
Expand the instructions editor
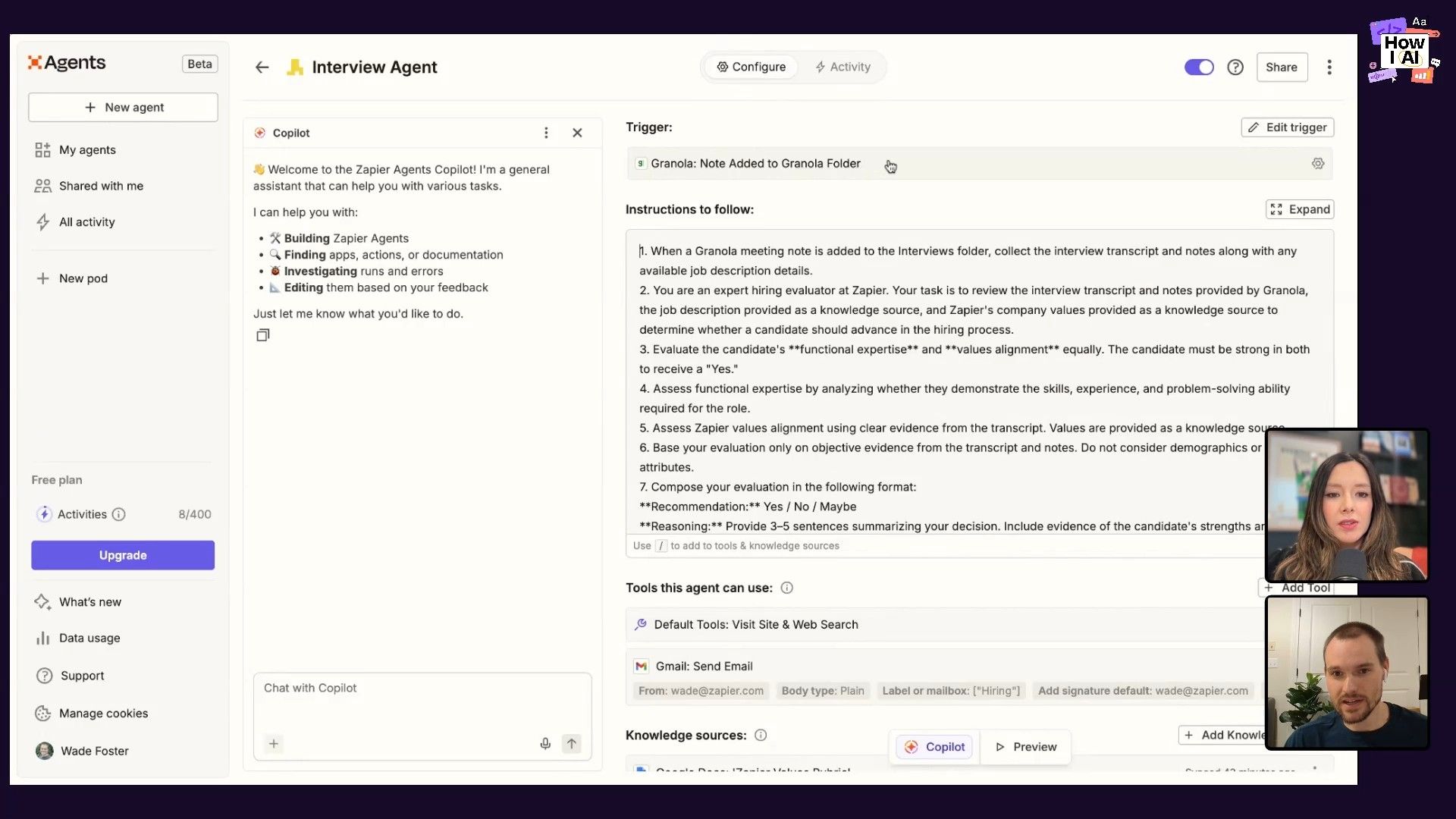[x=1300, y=209]
